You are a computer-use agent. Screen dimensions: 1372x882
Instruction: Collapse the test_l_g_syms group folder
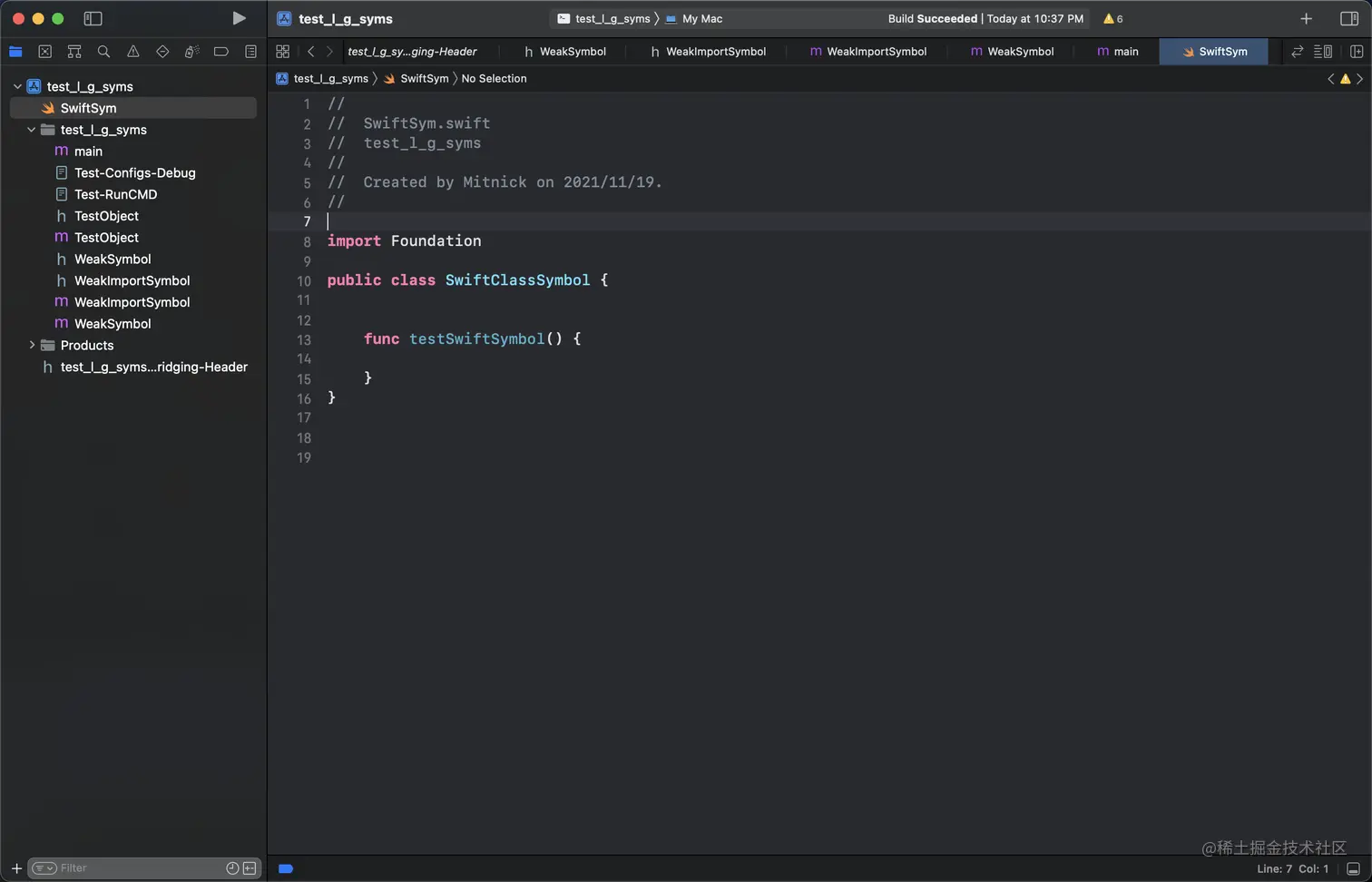[x=32, y=130]
